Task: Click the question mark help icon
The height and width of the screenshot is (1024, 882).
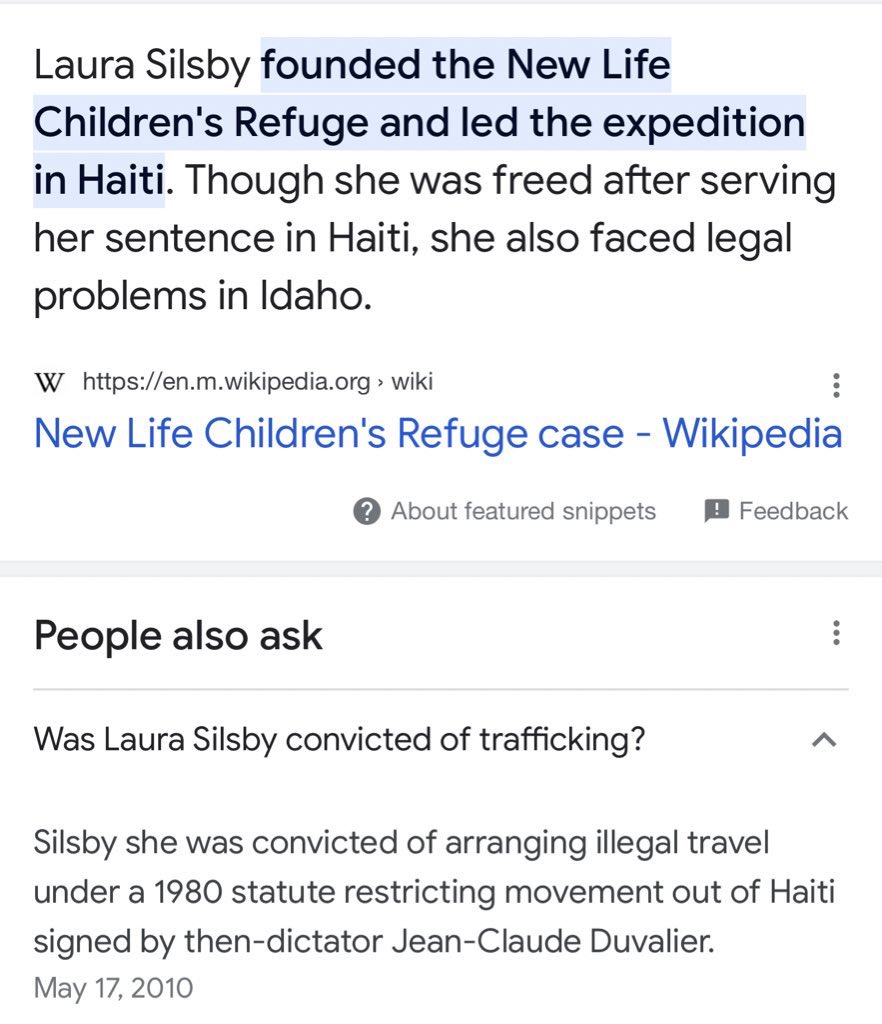Action: pyautogui.click(x=367, y=512)
